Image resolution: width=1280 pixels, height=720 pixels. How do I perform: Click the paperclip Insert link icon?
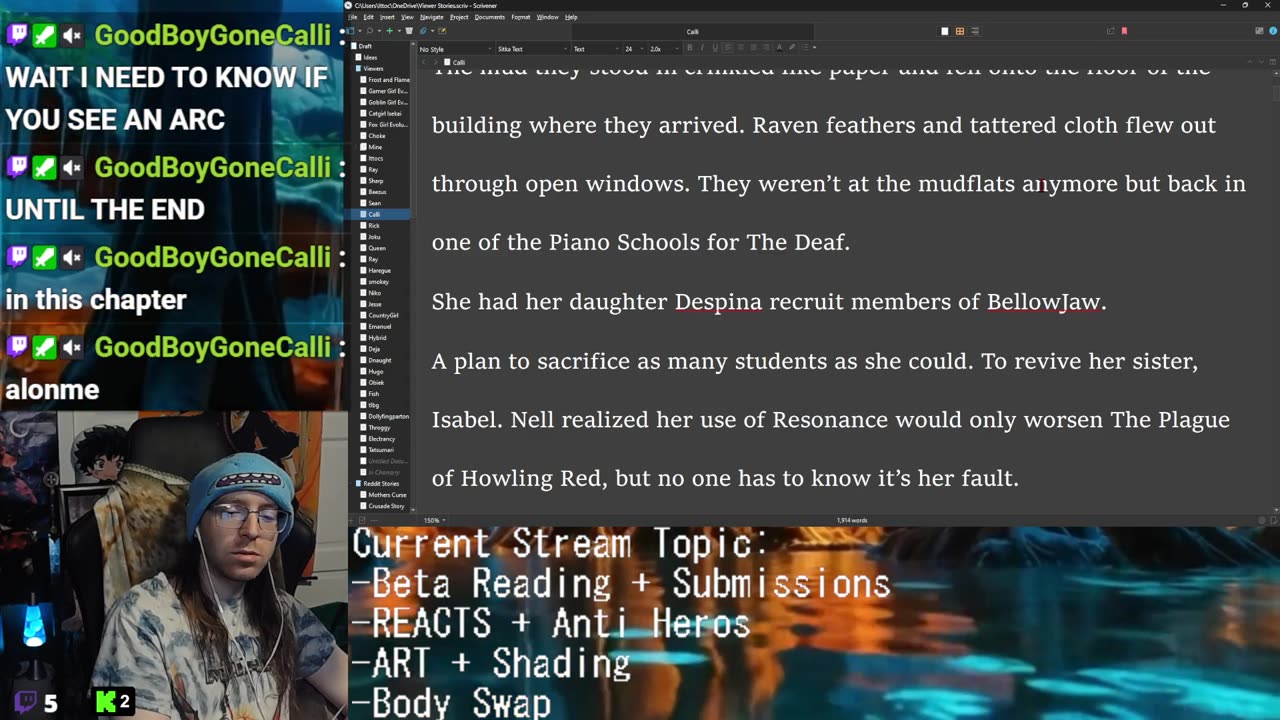coord(423,31)
